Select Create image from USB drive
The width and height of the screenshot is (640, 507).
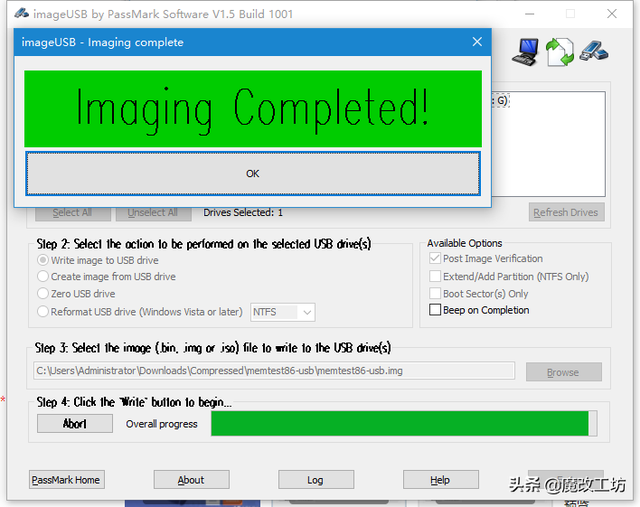[x=42, y=276]
